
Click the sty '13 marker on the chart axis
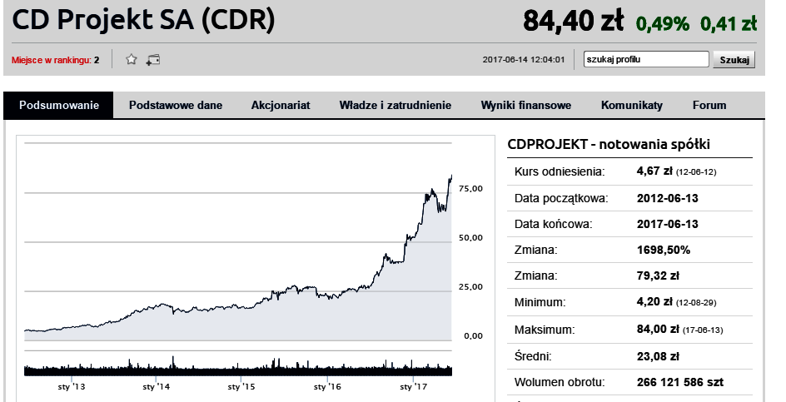pyautogui.click(x=71, y=386)
